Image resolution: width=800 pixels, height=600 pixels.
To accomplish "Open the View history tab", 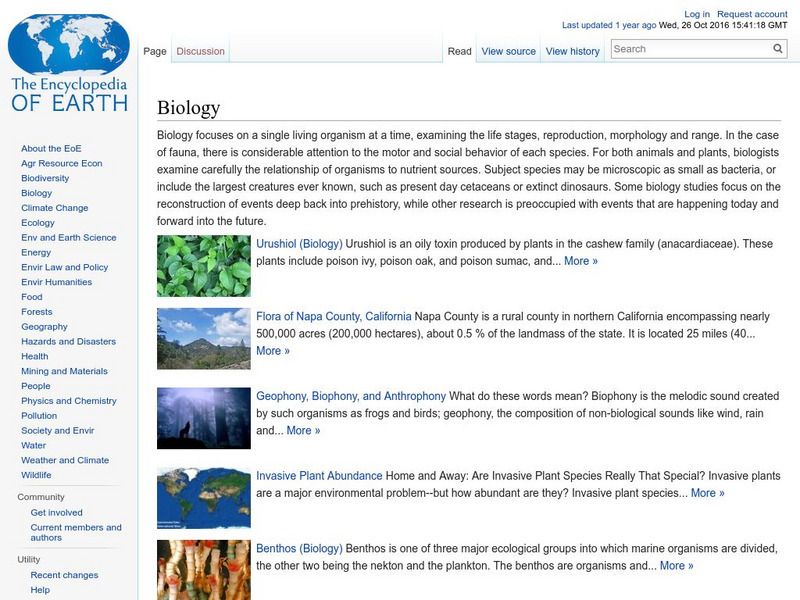I will [x=572, y=51].
